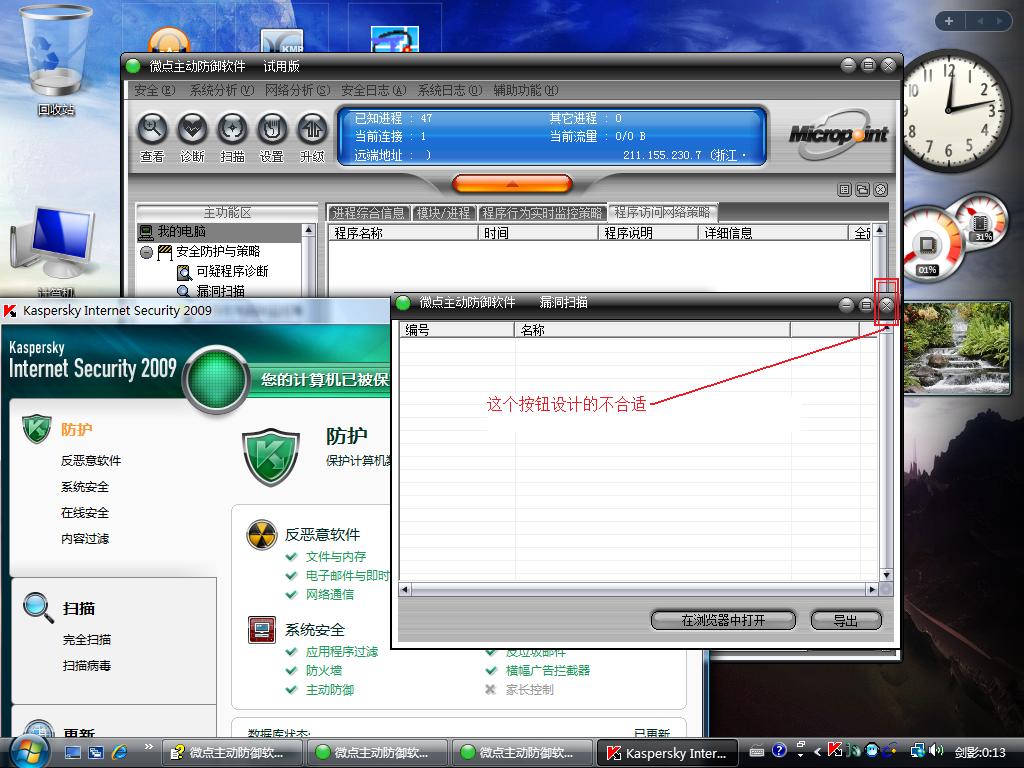Image resolution: width=1024 pixels, height=768 pixels.
Task: Open the 安全日志(A) menu
Action: click(374, 90)
